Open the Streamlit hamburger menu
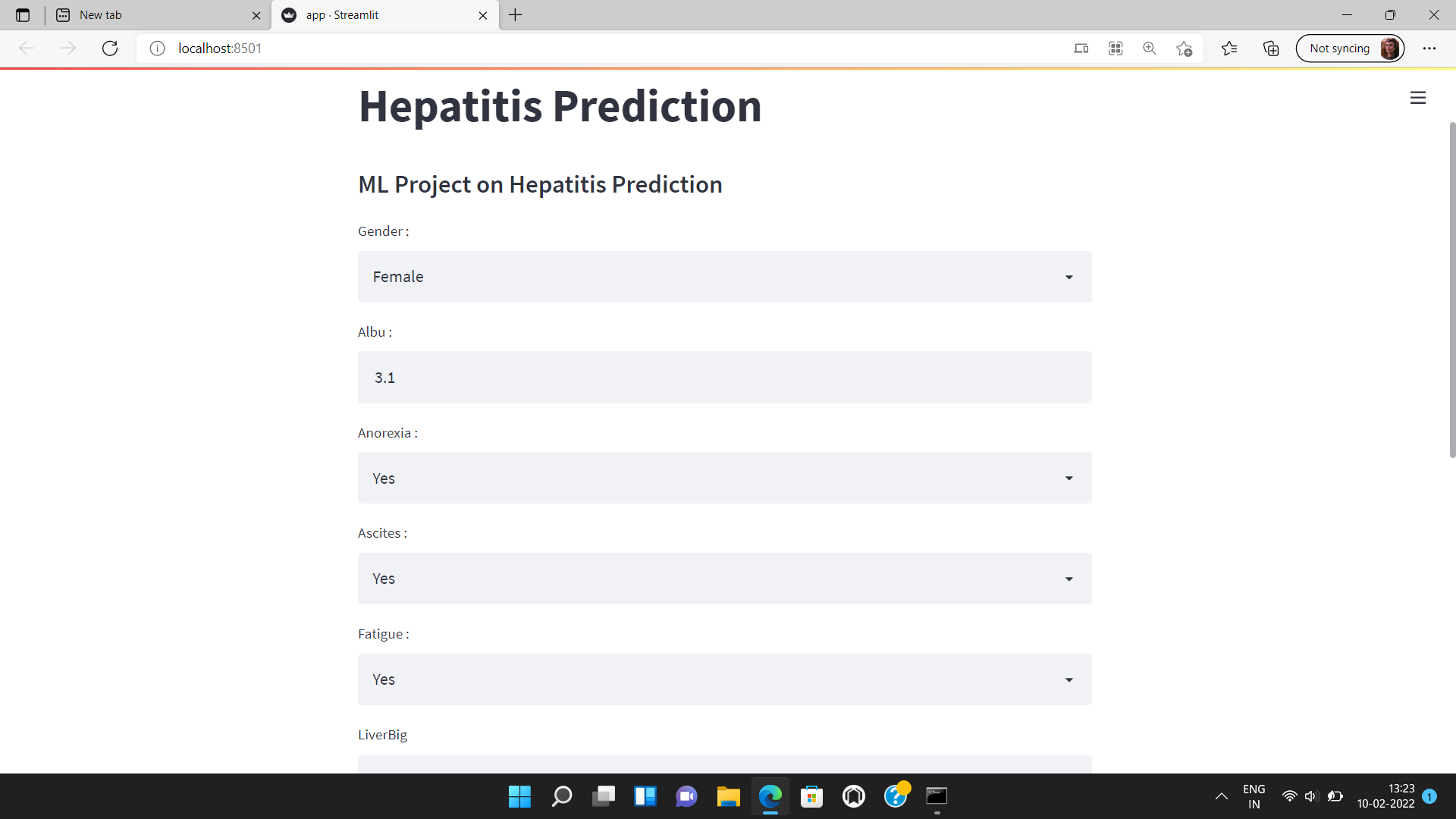The image size is (1456, 819). point(1418,98)
